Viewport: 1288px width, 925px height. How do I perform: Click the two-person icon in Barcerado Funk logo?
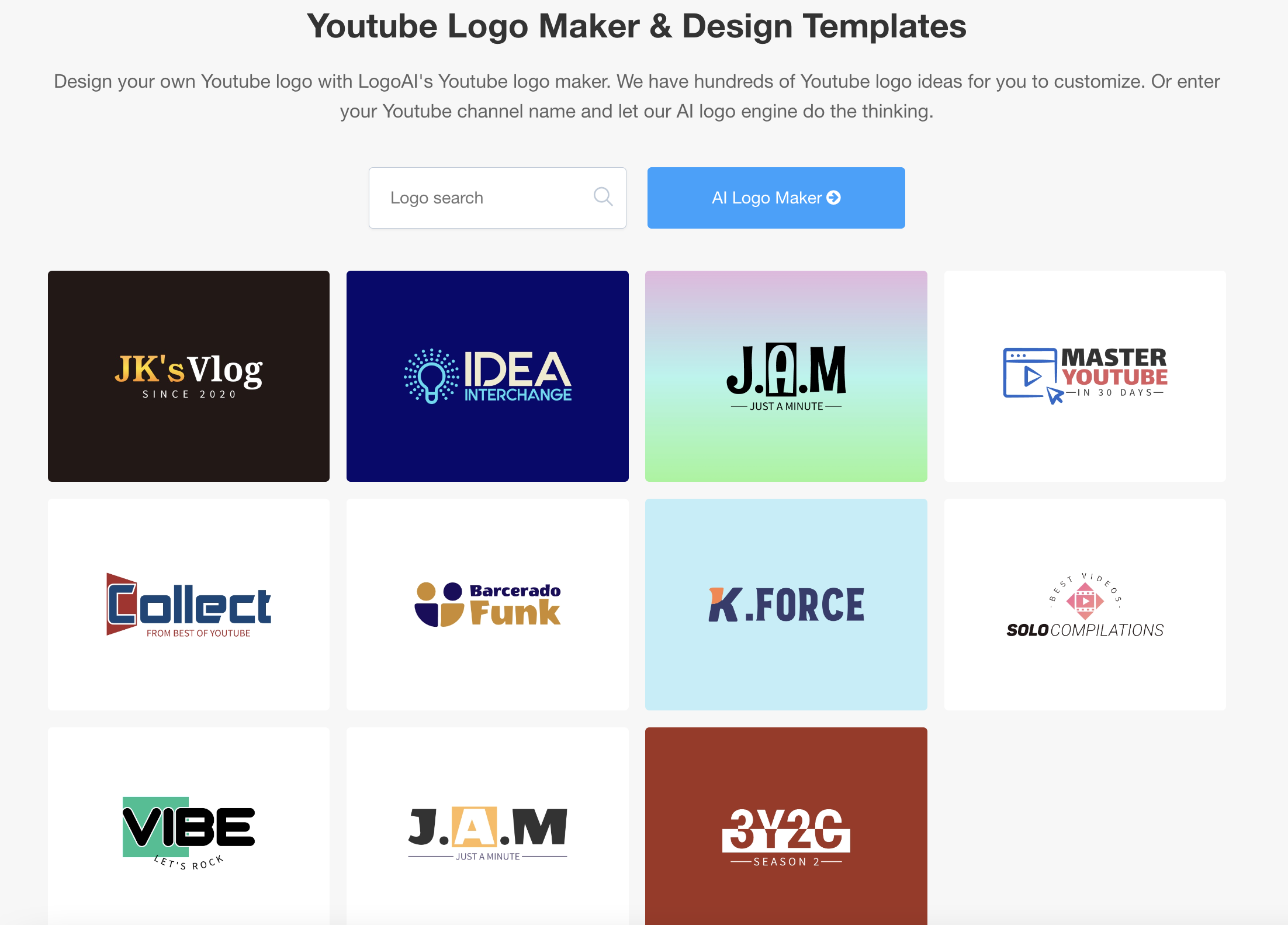[439, 605]
